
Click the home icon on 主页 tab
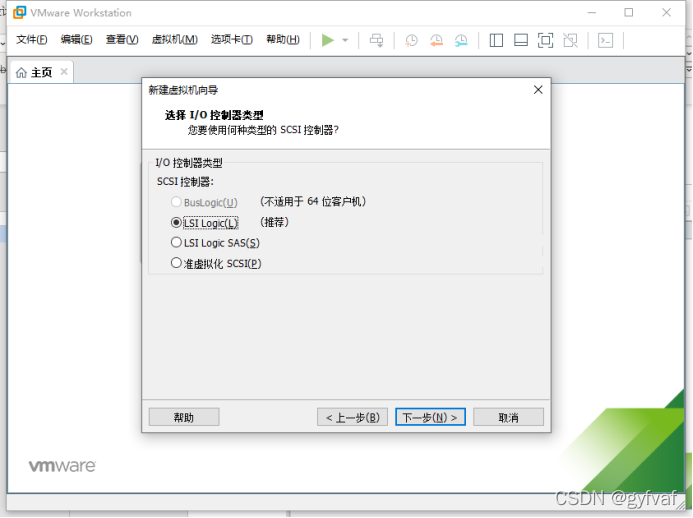(x=21, y=72)
